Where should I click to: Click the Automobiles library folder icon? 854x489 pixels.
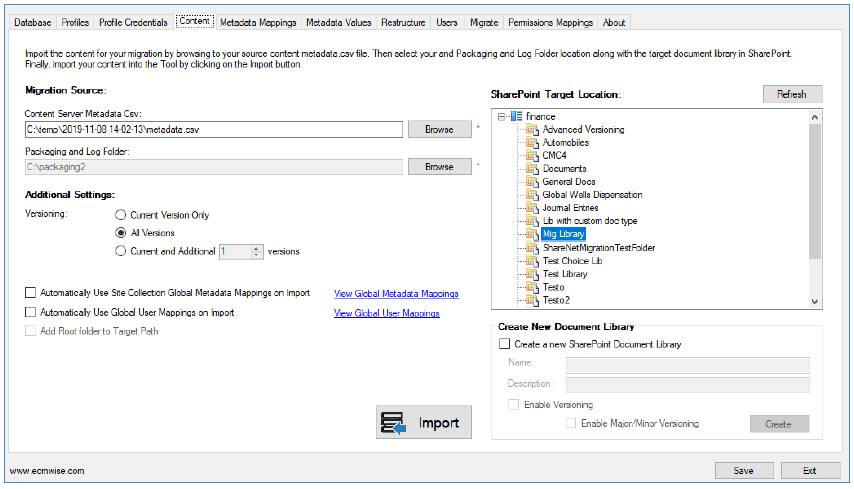coord(532,143)
